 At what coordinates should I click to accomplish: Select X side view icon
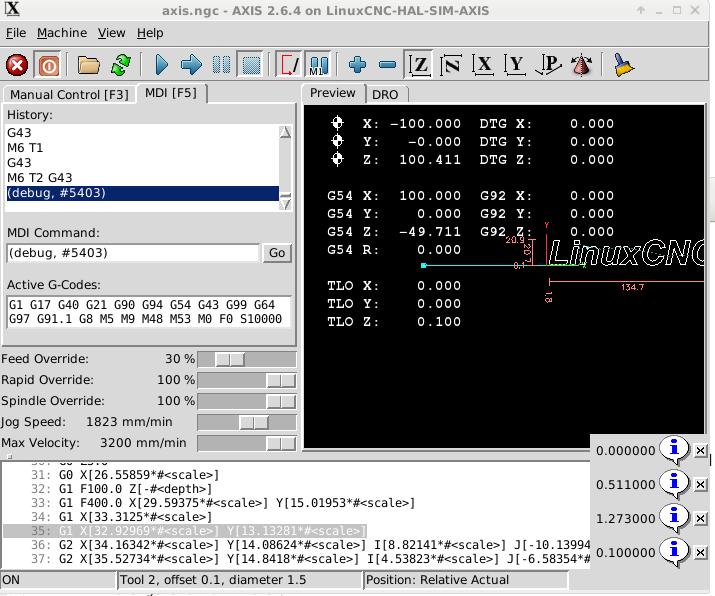pos(483,65)
